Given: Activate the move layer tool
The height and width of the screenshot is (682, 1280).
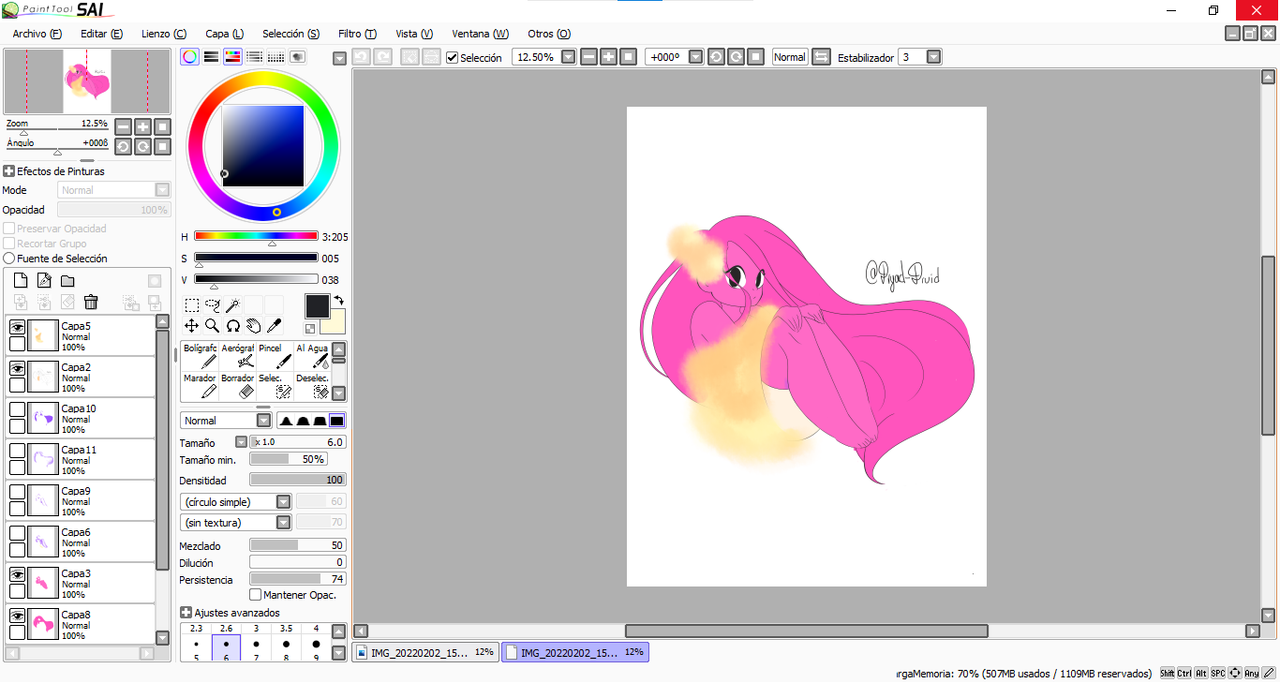Looking at the screenshot, I should (191, 325).
